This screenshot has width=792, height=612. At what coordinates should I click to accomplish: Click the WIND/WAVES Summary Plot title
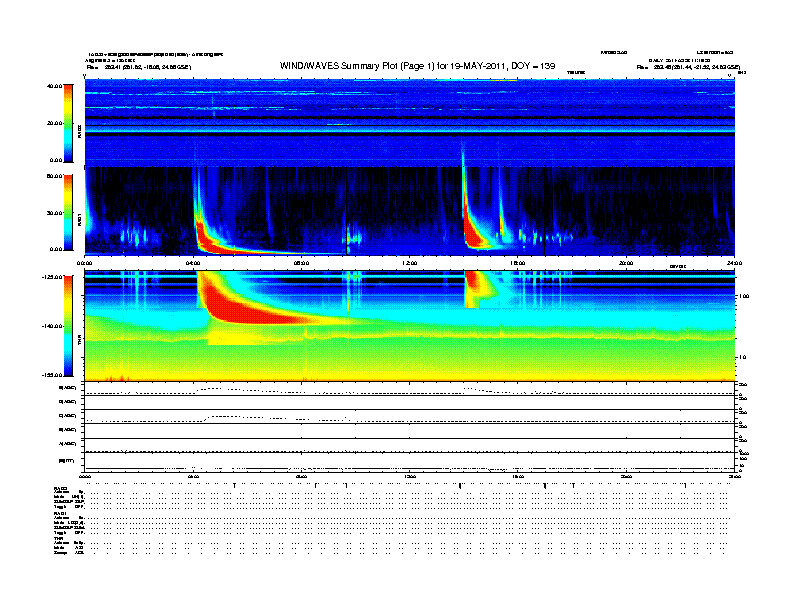click(417, 66)
